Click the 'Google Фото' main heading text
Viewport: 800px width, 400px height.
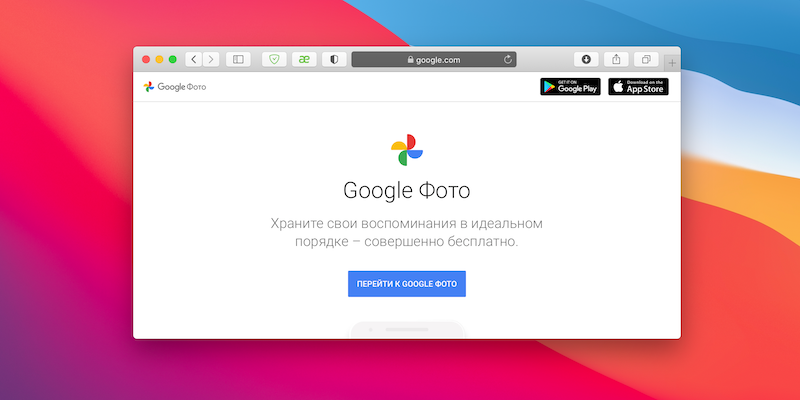pos(407,191)
